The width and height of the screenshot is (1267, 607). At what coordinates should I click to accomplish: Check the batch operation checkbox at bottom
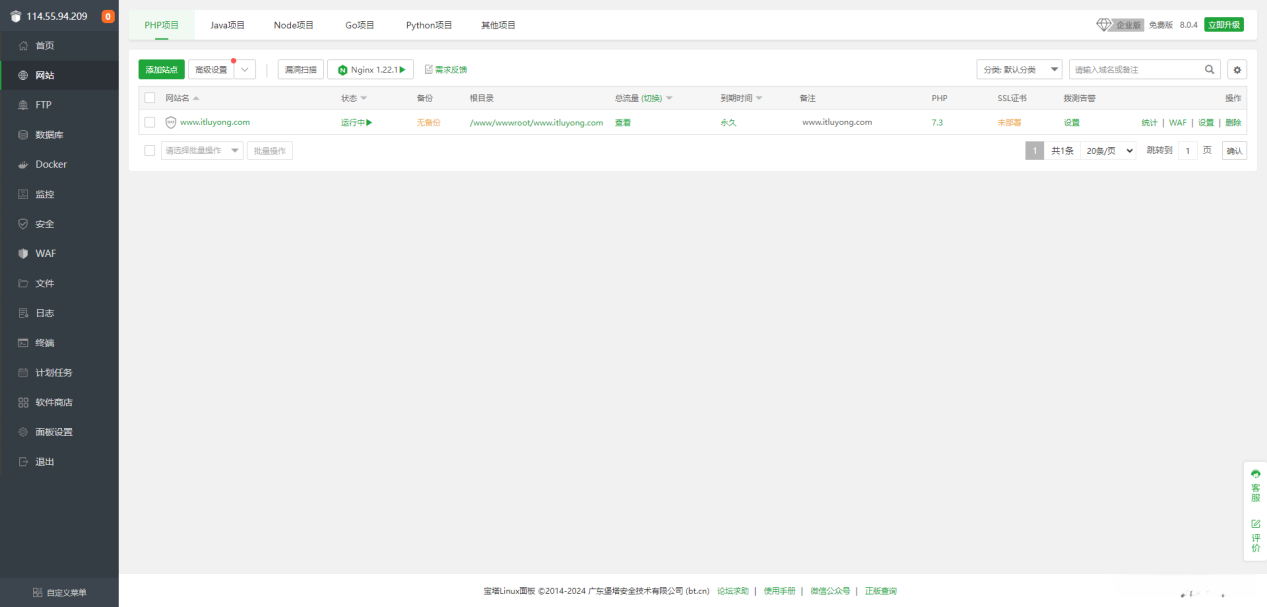pos(150,150)
